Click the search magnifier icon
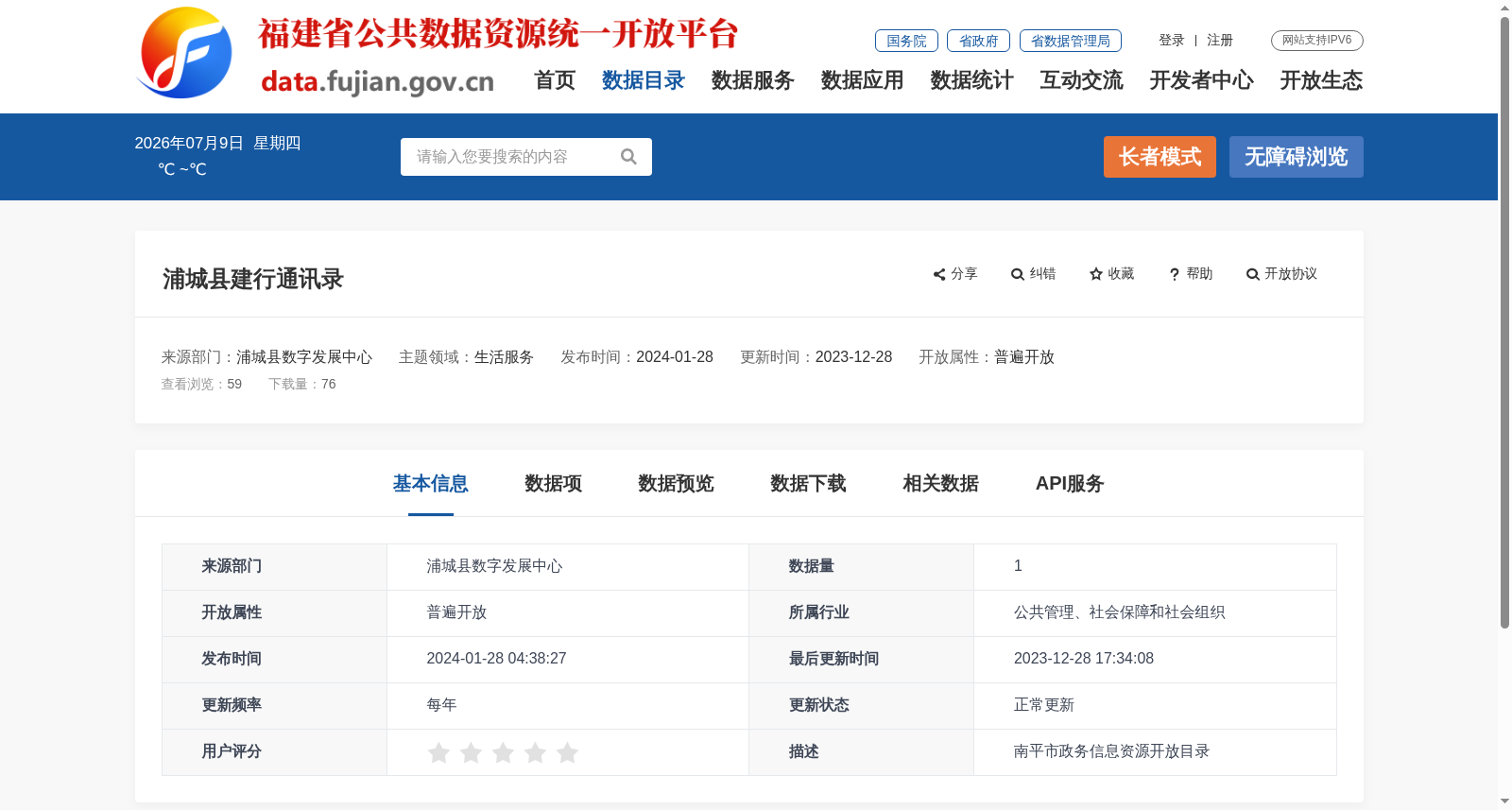Image resolution: width=1512 pixels, height=810 pixels. pyautogui.click(x=628, y=157)
